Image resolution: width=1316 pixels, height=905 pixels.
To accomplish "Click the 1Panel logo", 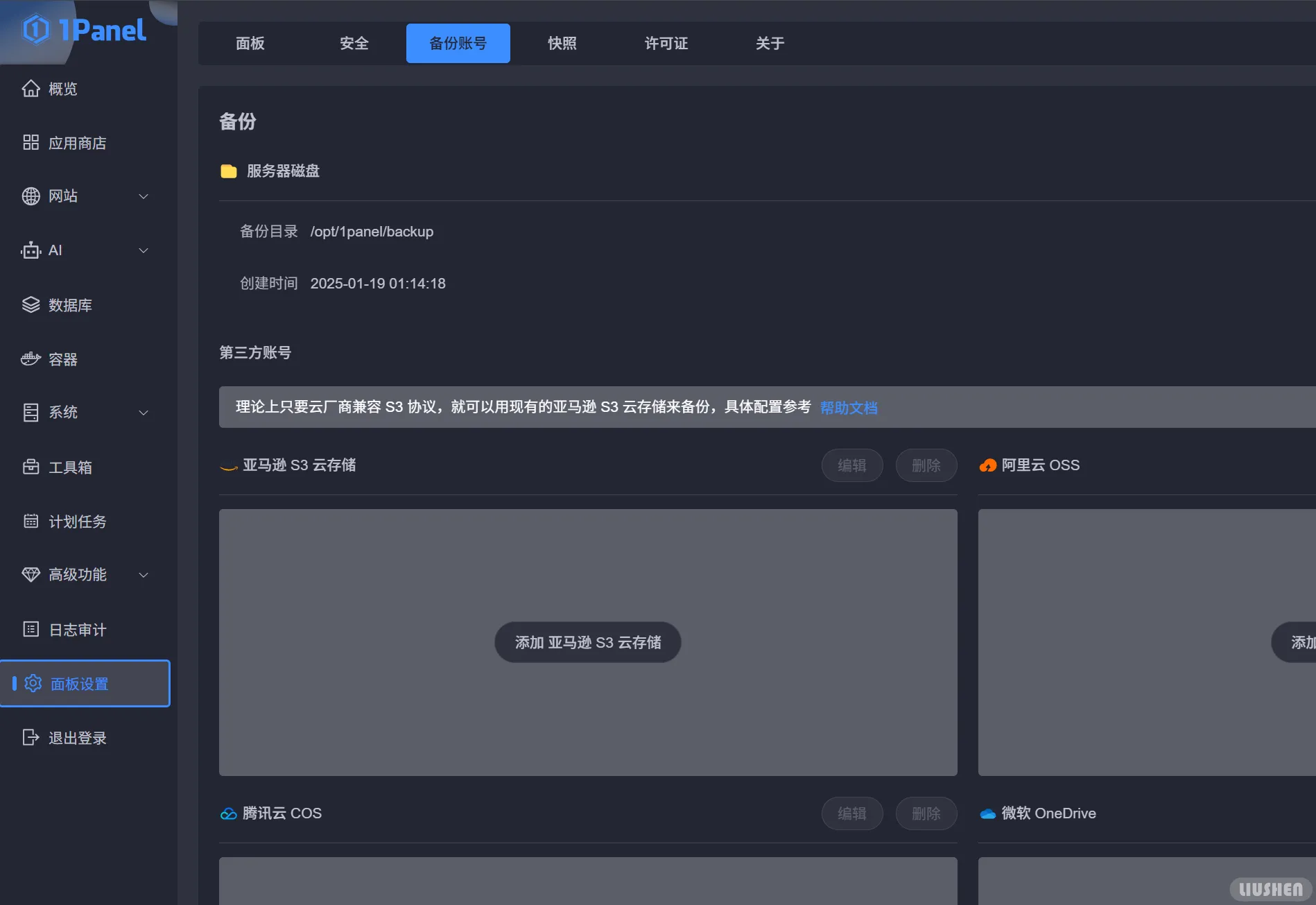I will (83, 31).
